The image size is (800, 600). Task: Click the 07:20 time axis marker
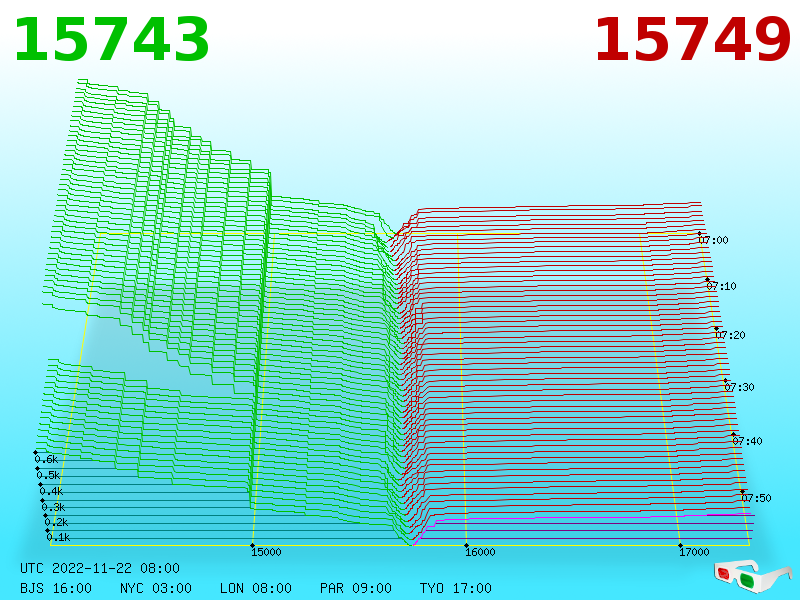click(x=730, y=335)
